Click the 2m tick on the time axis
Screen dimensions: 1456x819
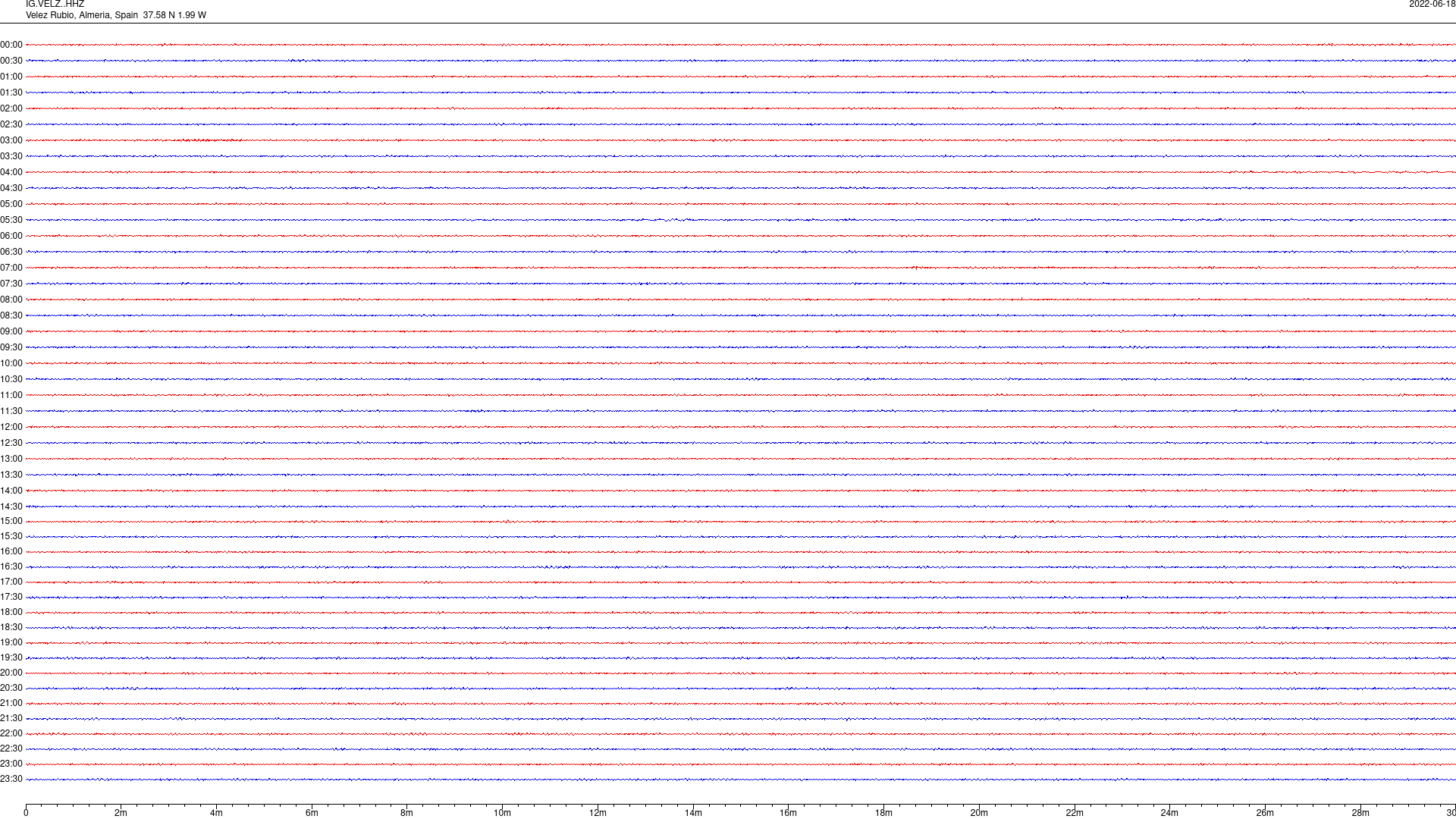click(121, 813)
